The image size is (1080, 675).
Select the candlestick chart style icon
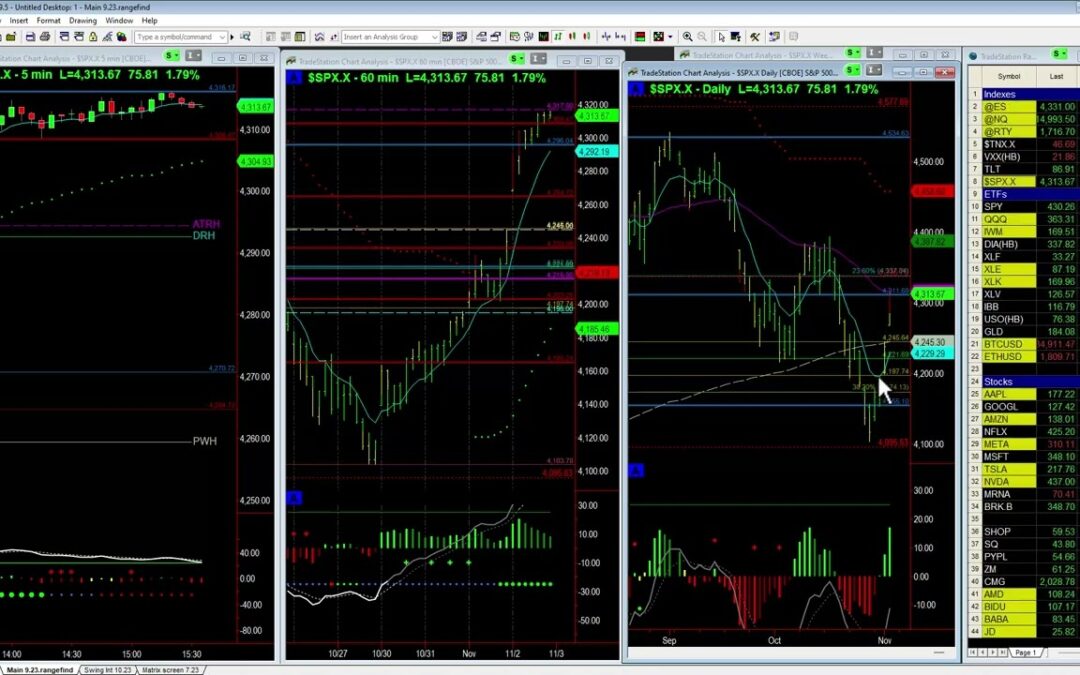click(x=572, y=37)
